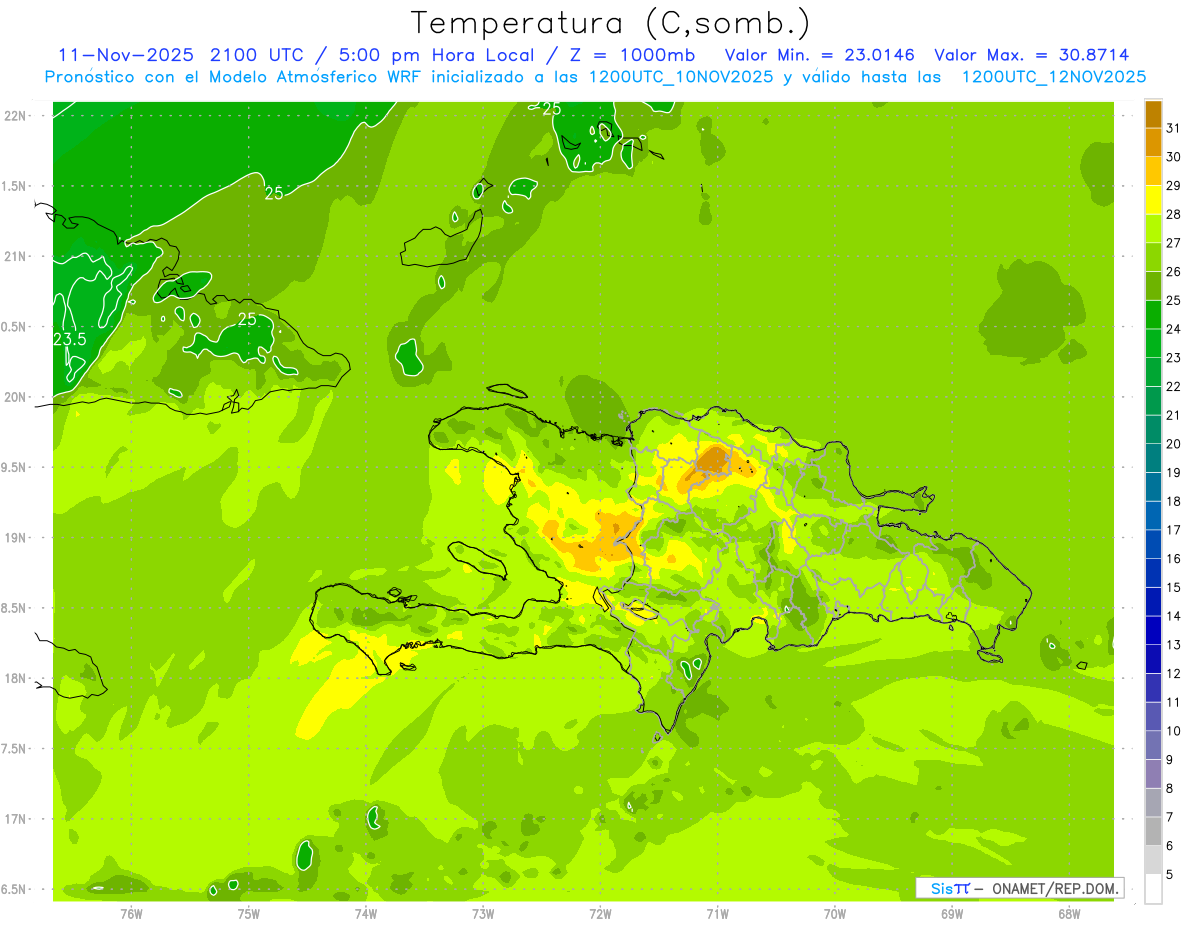This screenshot has width=1200, height=927.
Task: Click the purple legend band between 8 and 9
Action: pos(1153,774)
